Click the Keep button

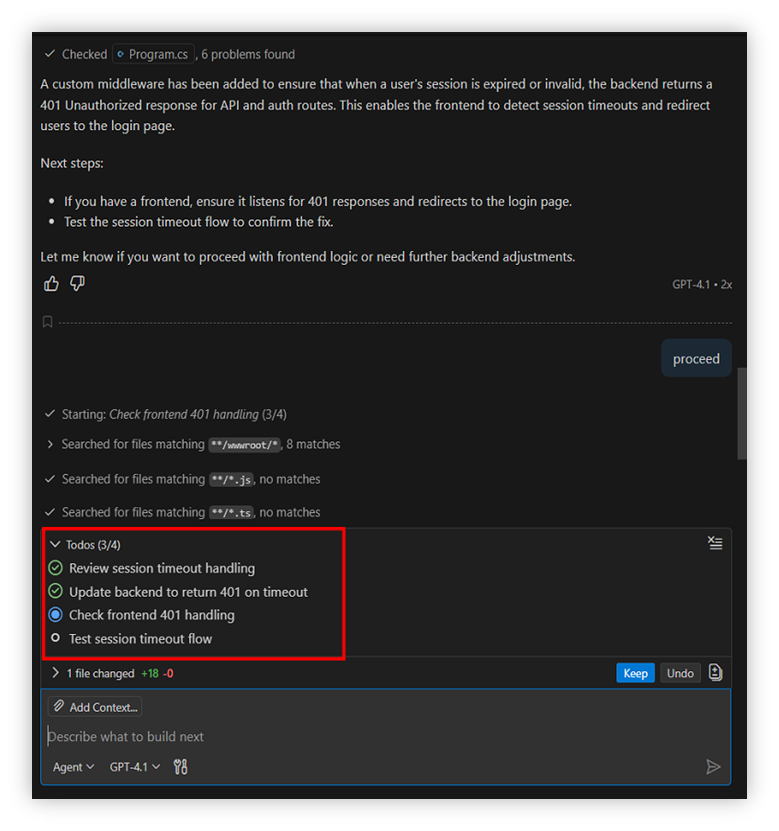(x=635, y=673)
